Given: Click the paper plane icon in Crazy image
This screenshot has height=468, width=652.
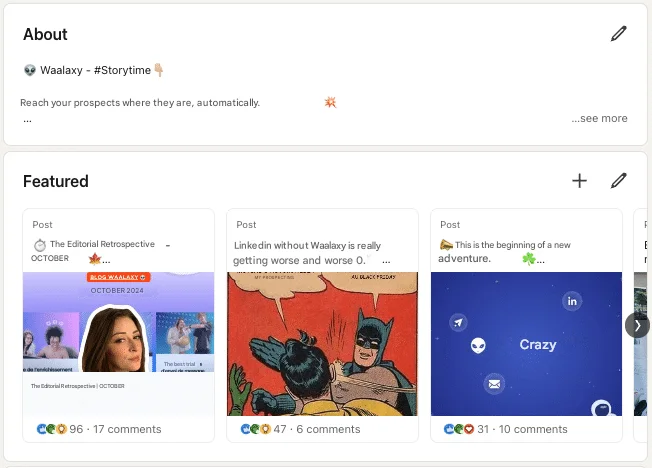Looking at the screenshot, I should coord(458,322).
